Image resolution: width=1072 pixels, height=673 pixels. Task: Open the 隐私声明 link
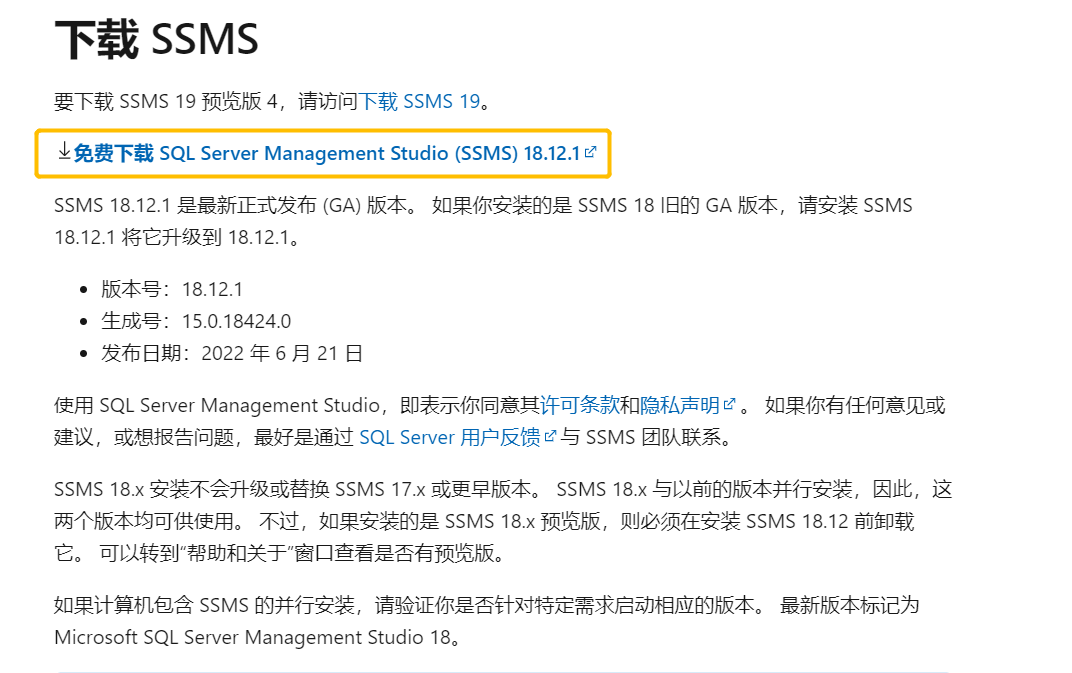click(x=680, y=406)
